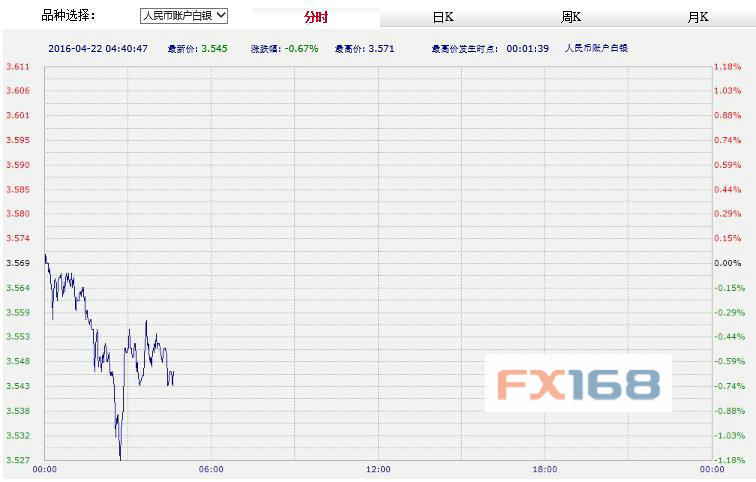Open the 人民币账户白银 product dropdown
The height and width of the screenshot is (482, 756).
coord(184,16)
